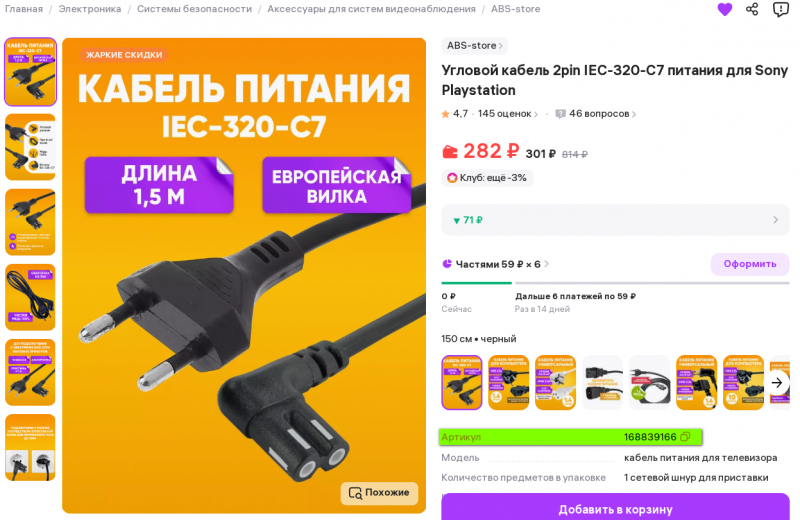
Task: Click the Похожие similar-items search icon
Action: click(x=356, y=493)
